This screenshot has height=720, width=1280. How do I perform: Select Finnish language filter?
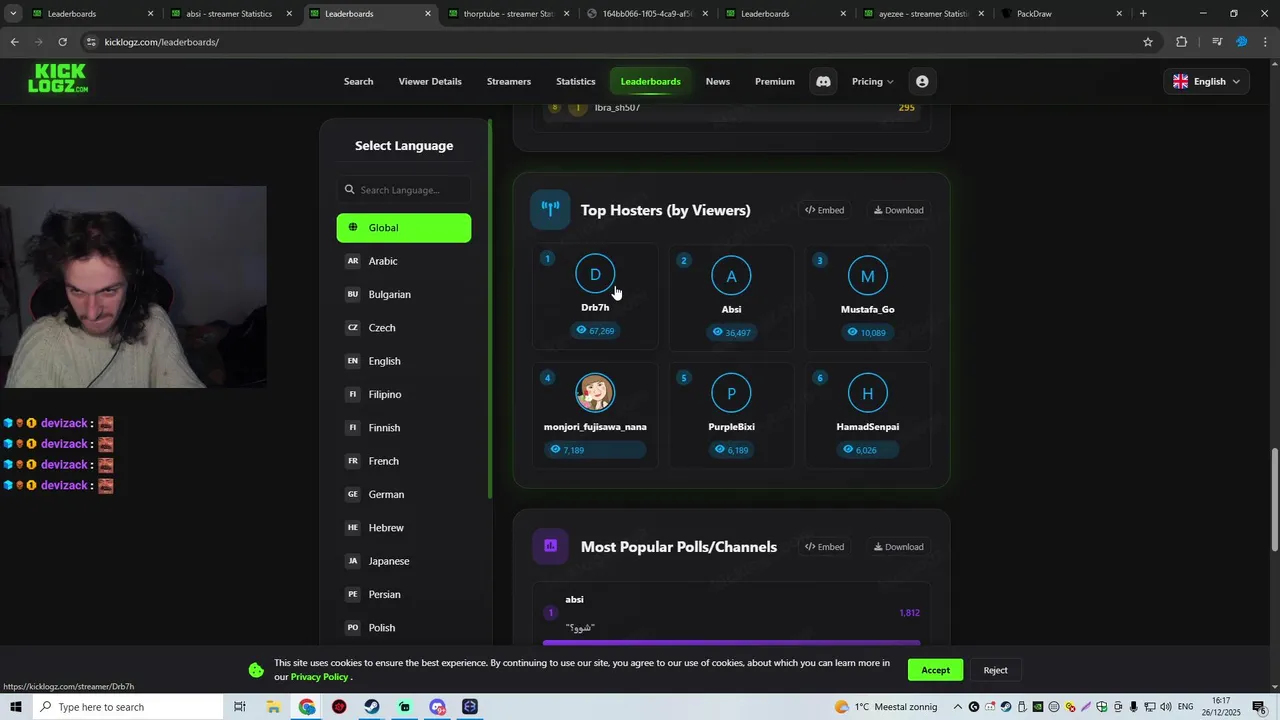point(404,428)
